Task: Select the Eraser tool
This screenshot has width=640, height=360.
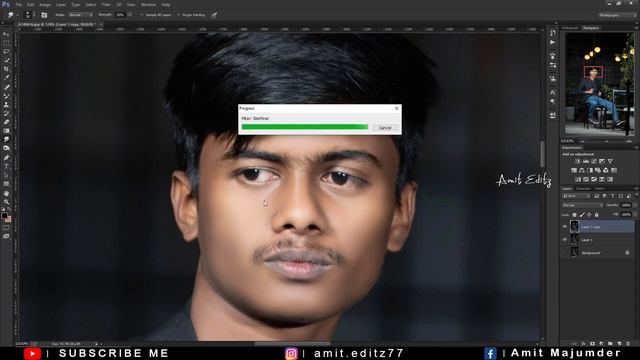Action: point(6,122)
